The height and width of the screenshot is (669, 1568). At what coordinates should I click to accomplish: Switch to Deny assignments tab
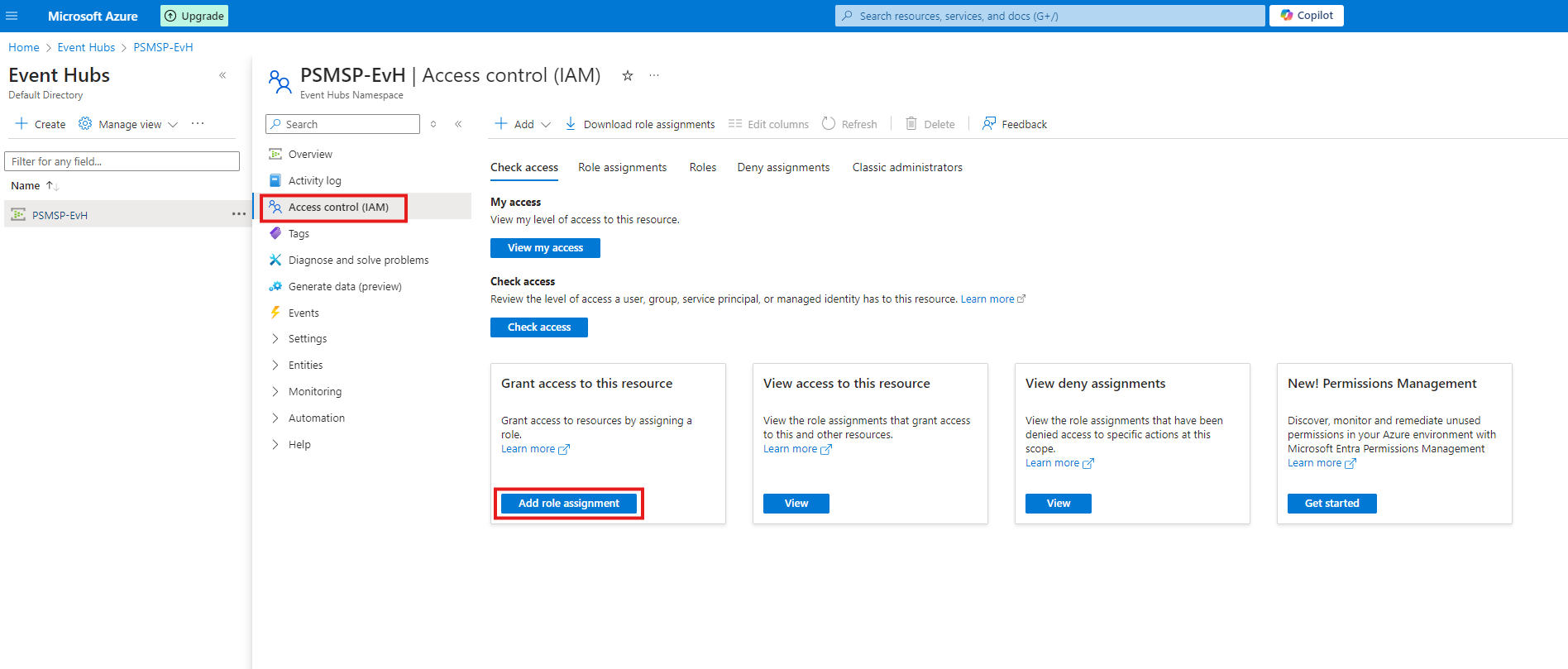point(782,167)
